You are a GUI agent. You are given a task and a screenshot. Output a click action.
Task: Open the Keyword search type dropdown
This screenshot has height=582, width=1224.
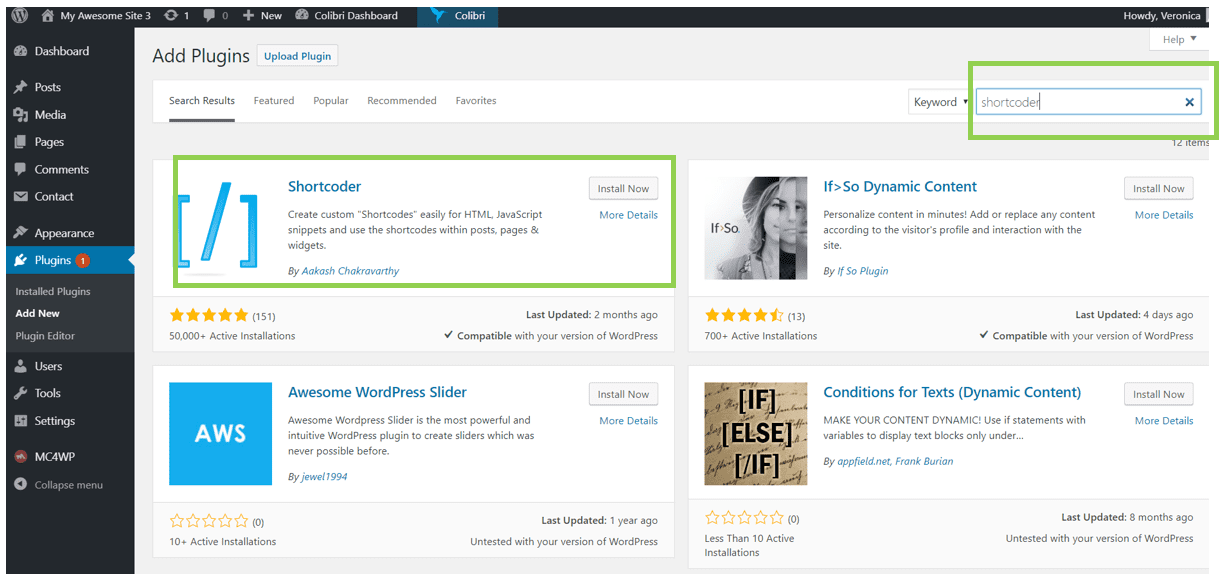[x=940, y=102]
